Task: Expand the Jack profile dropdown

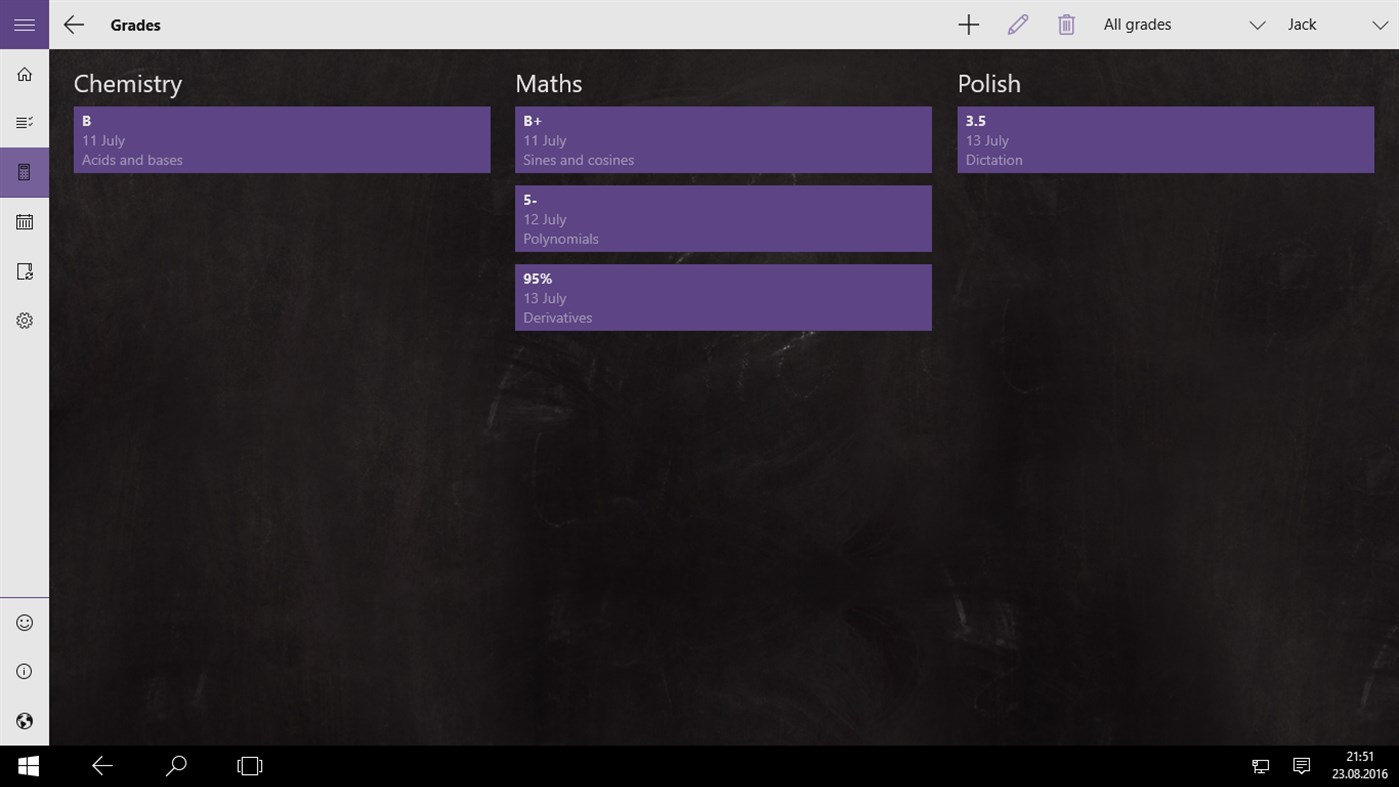Action: [x=1302, y=24]
